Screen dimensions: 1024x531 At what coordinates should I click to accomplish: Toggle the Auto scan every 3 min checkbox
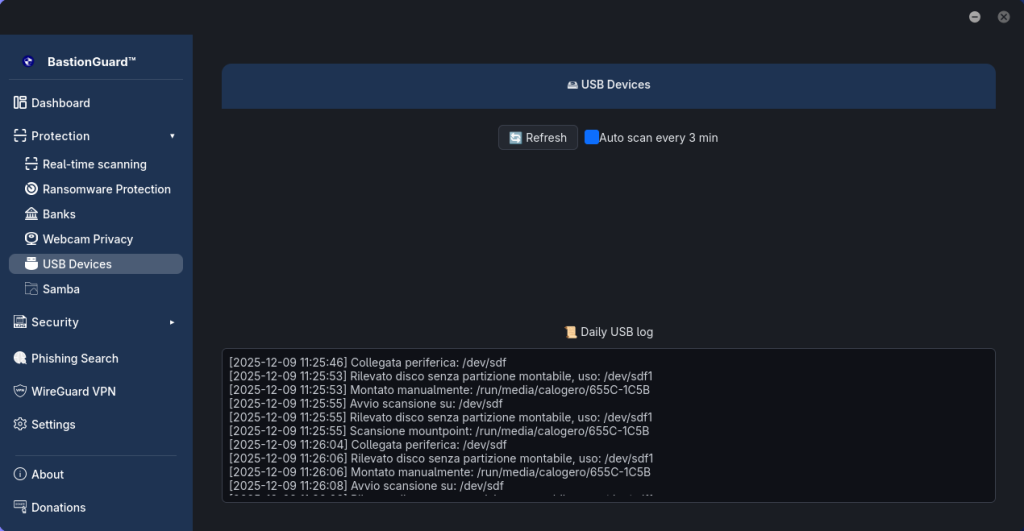(x=592, y=137)
